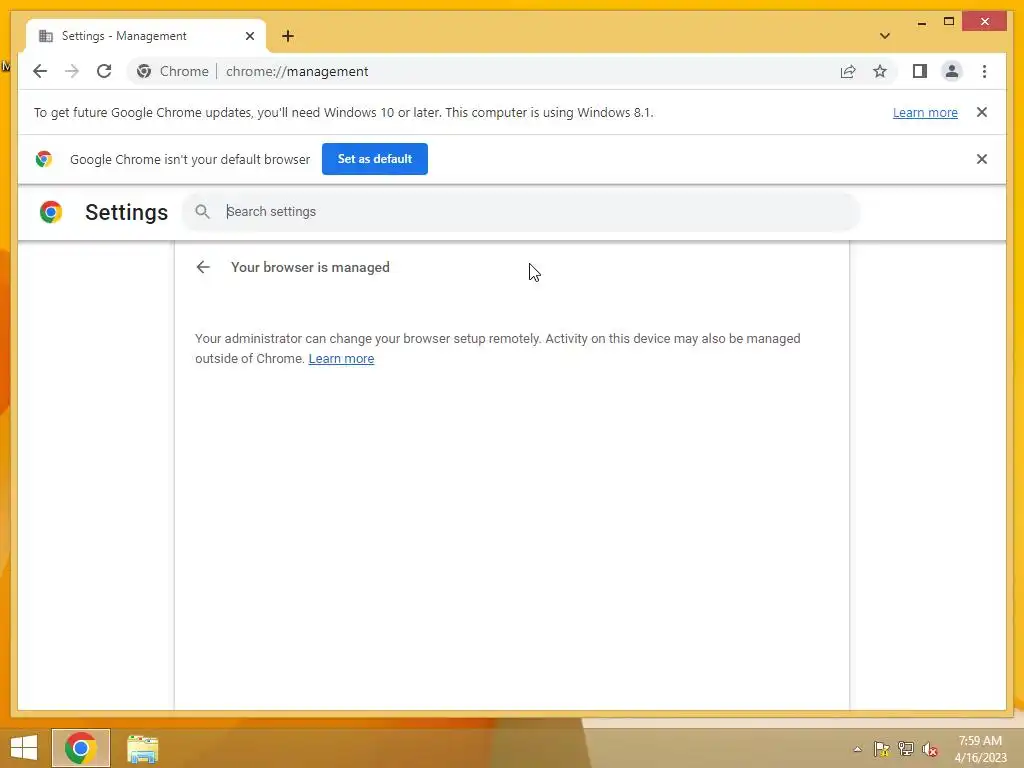Focus the Search settings field
Screen dimensions: 1024x768
click(521, 212)
